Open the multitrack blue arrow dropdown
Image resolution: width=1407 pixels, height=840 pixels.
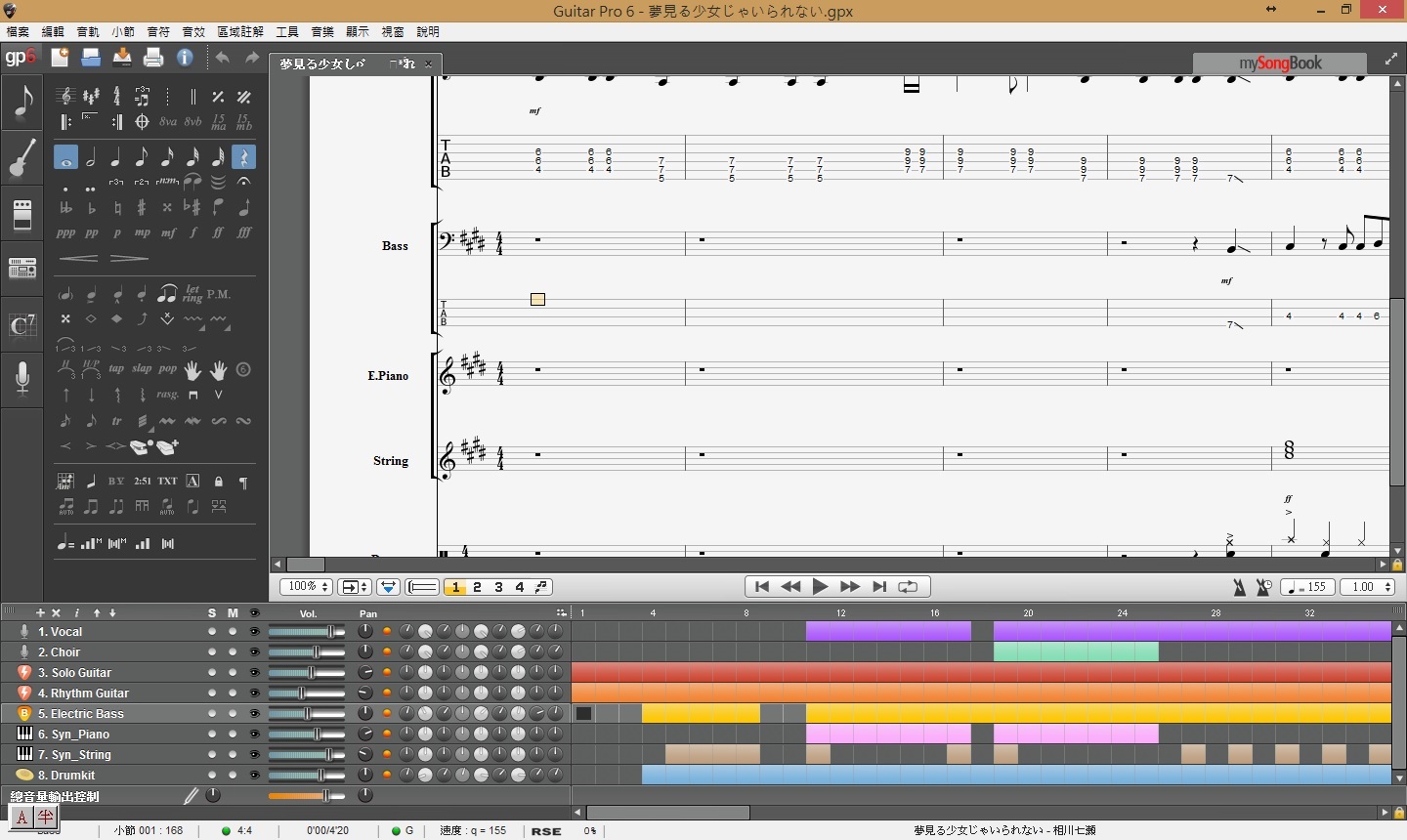click(388, 587)
